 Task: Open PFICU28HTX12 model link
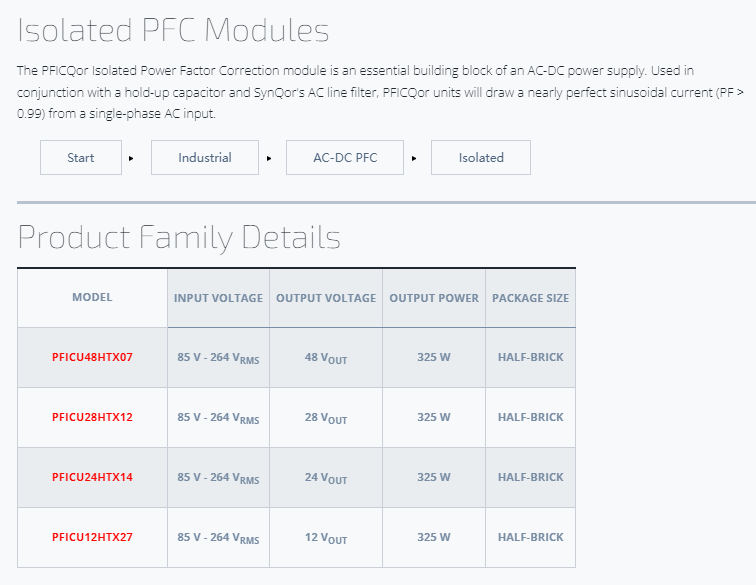(92, 417)
